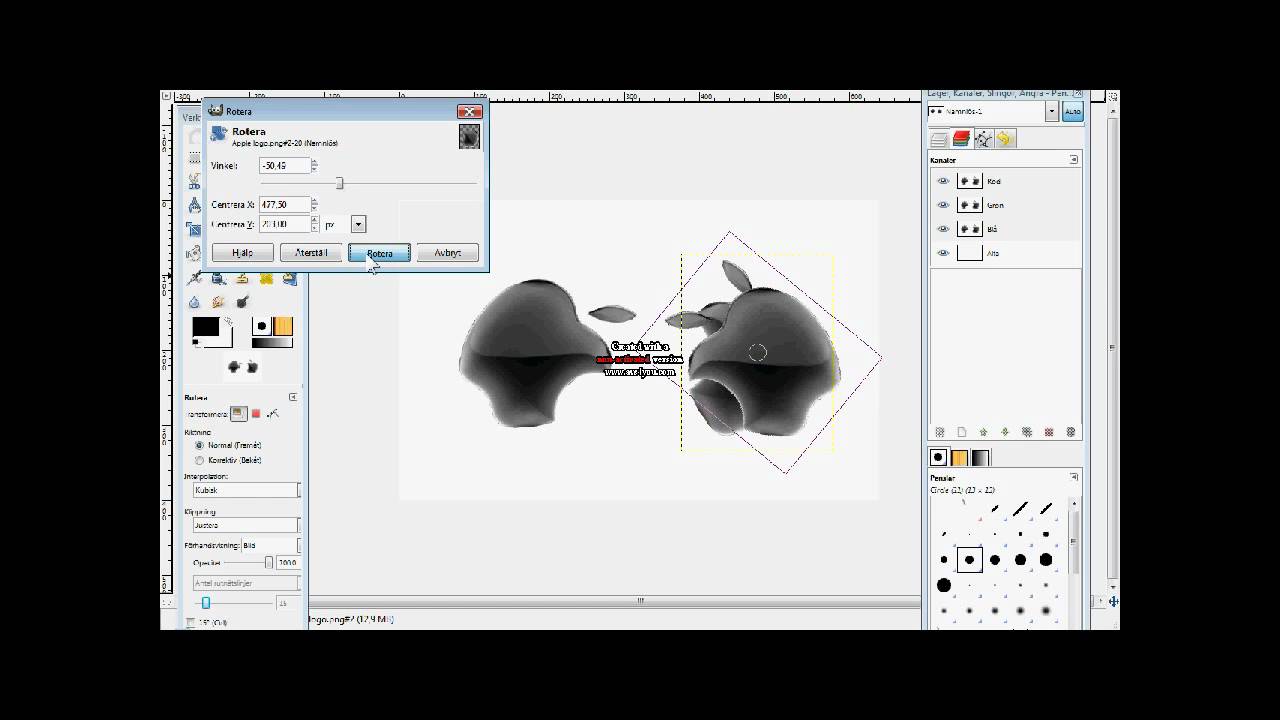Click the Hjälp button
Viewport: 1280px width, 720px height.
click(242, 253)
